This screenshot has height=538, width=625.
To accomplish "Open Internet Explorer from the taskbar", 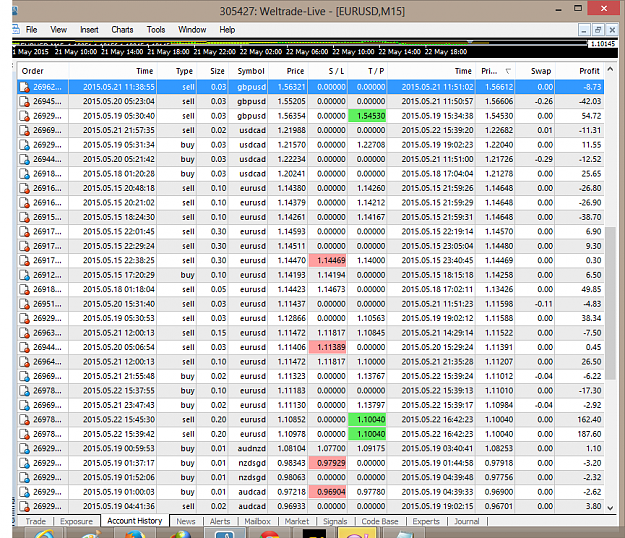I will [44, 533].
